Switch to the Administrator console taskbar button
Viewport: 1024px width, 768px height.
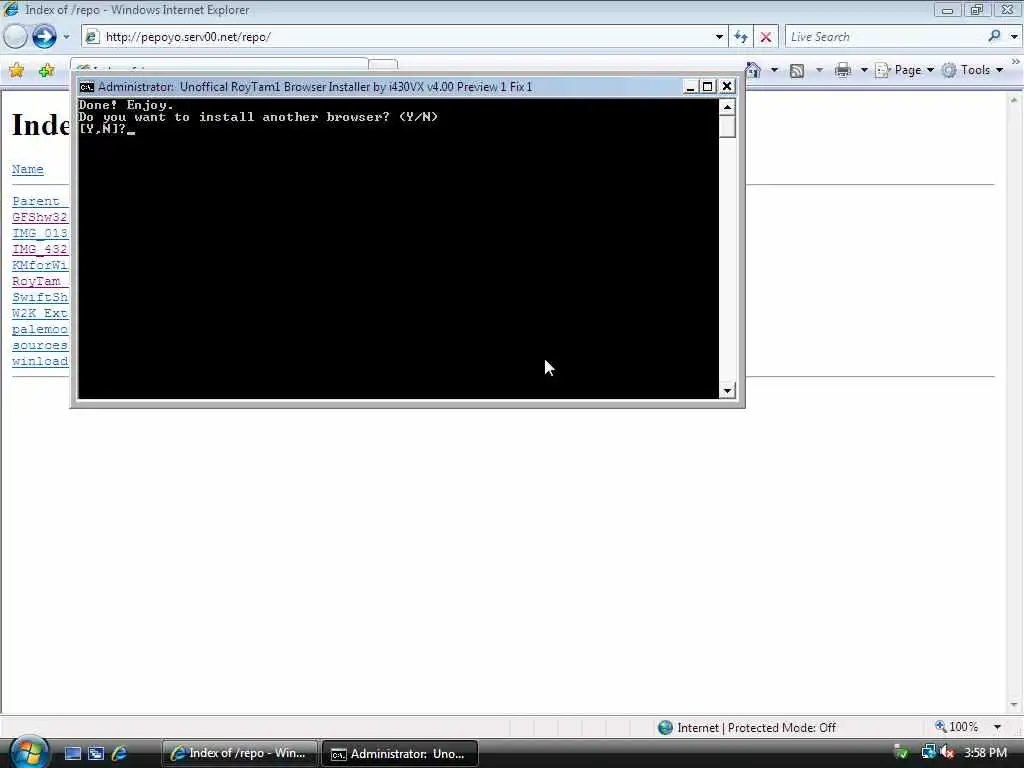click(x=400, y=754)
